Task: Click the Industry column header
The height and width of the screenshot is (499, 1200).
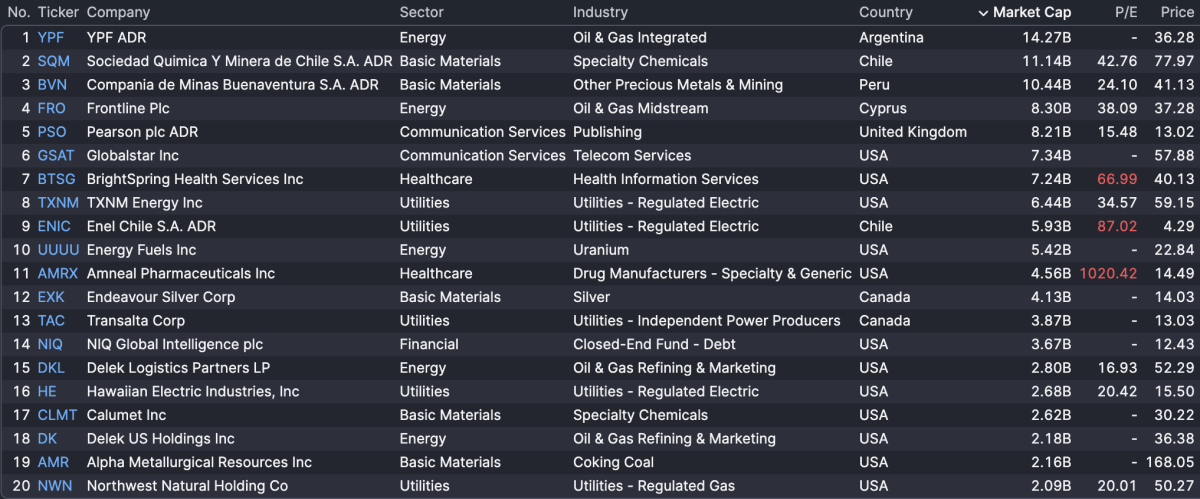Action: pyautogui.click(x=600, y=13)
